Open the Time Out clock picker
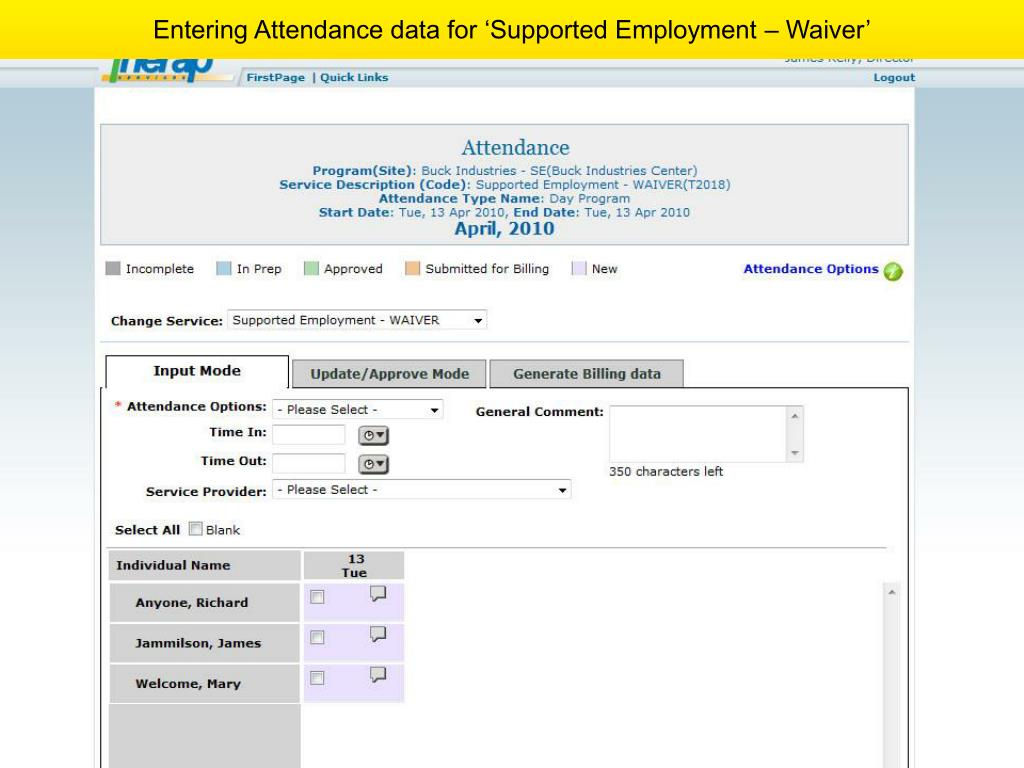The width and height of the screenshot is (1024, 768). 373,464
